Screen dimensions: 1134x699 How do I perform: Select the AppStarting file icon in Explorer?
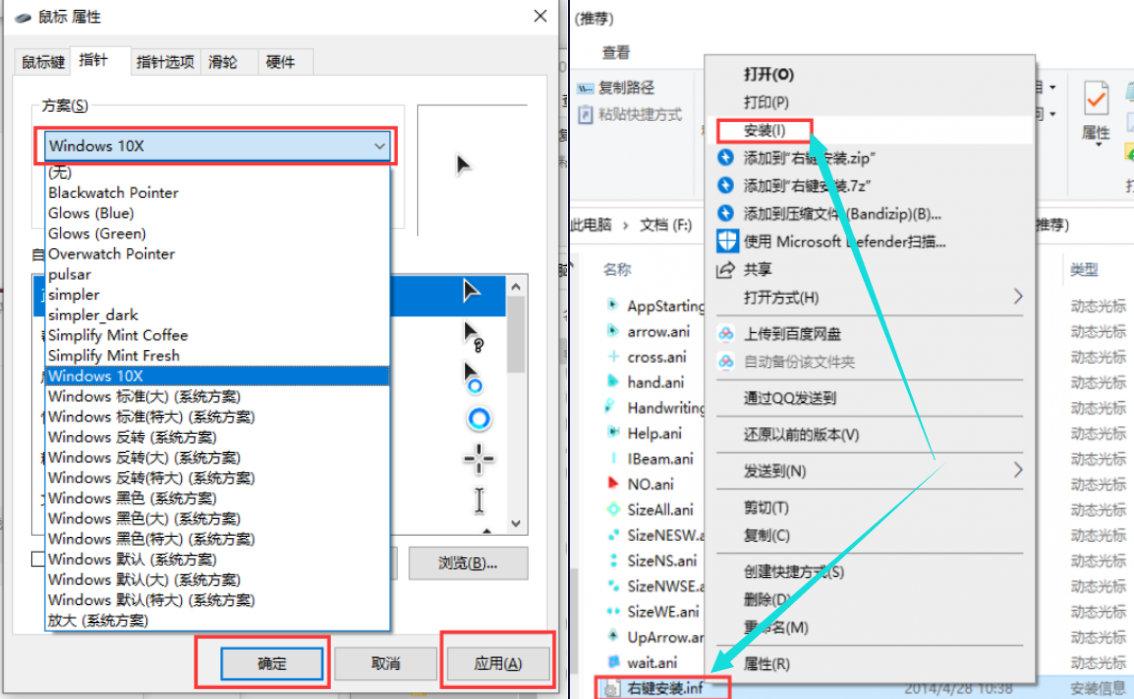(x=613, y=305)
